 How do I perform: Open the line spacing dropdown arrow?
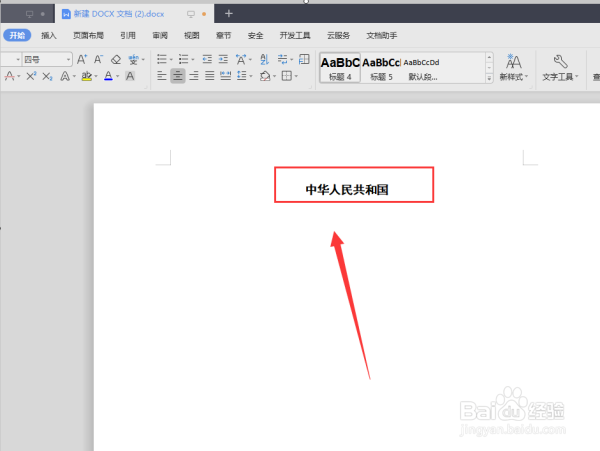[x=251, y=77]
